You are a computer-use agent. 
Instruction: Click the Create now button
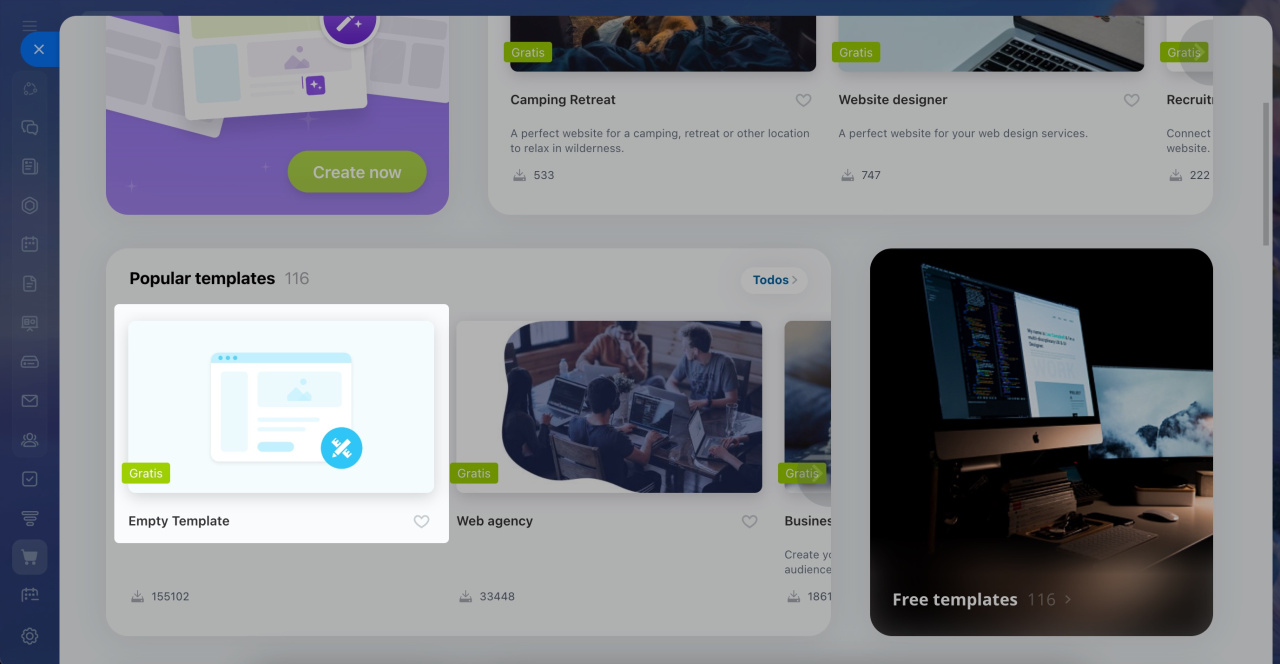[357, 172]
